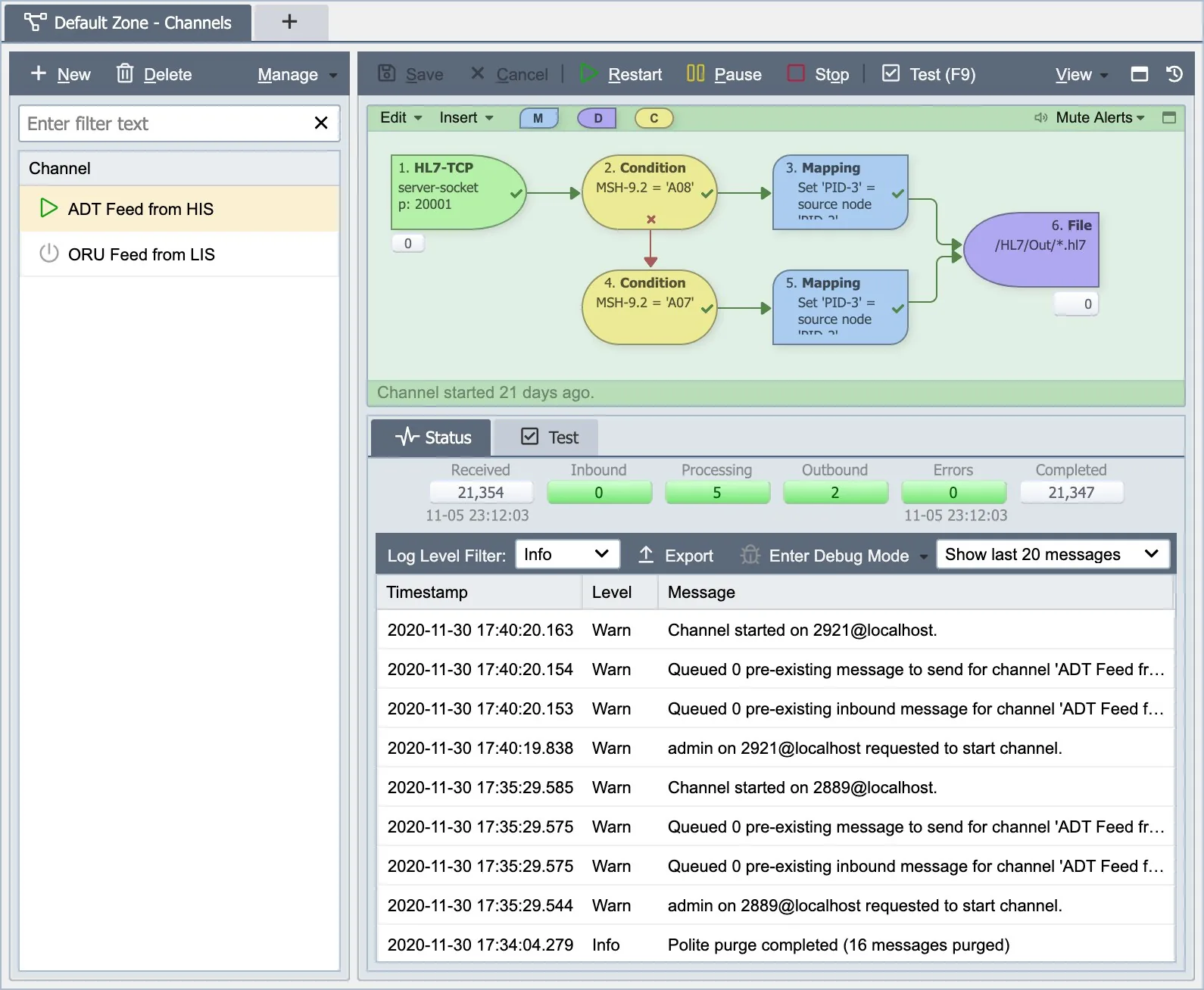Click the history clock icon
Image resolution: width=1204 pixels, height=990 pixels.
tap(1174, 73)
